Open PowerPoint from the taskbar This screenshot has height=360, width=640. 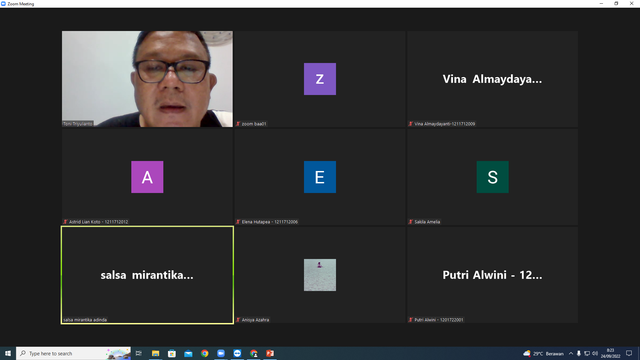pos(270,353)
